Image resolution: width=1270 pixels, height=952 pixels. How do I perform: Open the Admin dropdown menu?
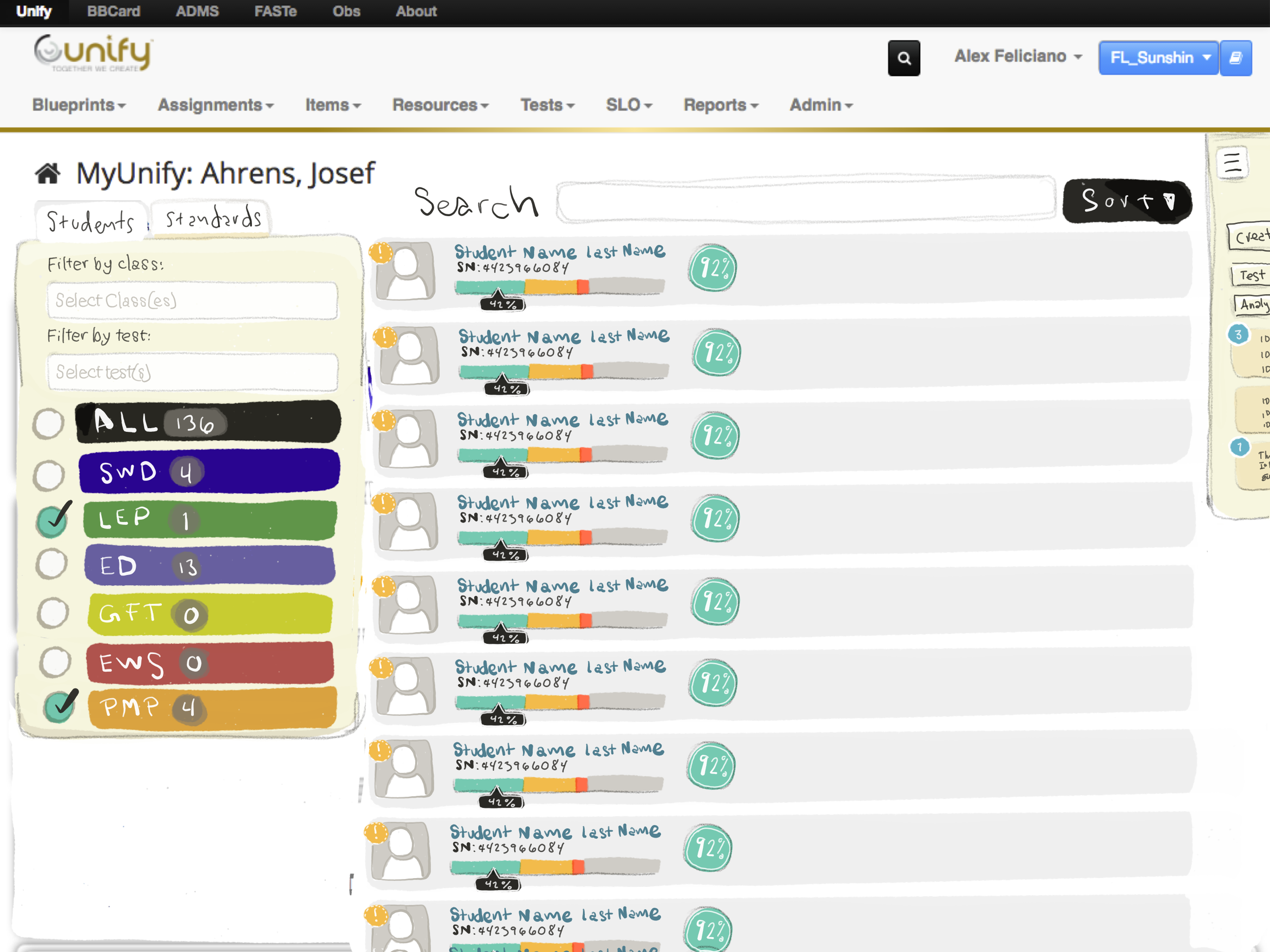pos(821,105)
